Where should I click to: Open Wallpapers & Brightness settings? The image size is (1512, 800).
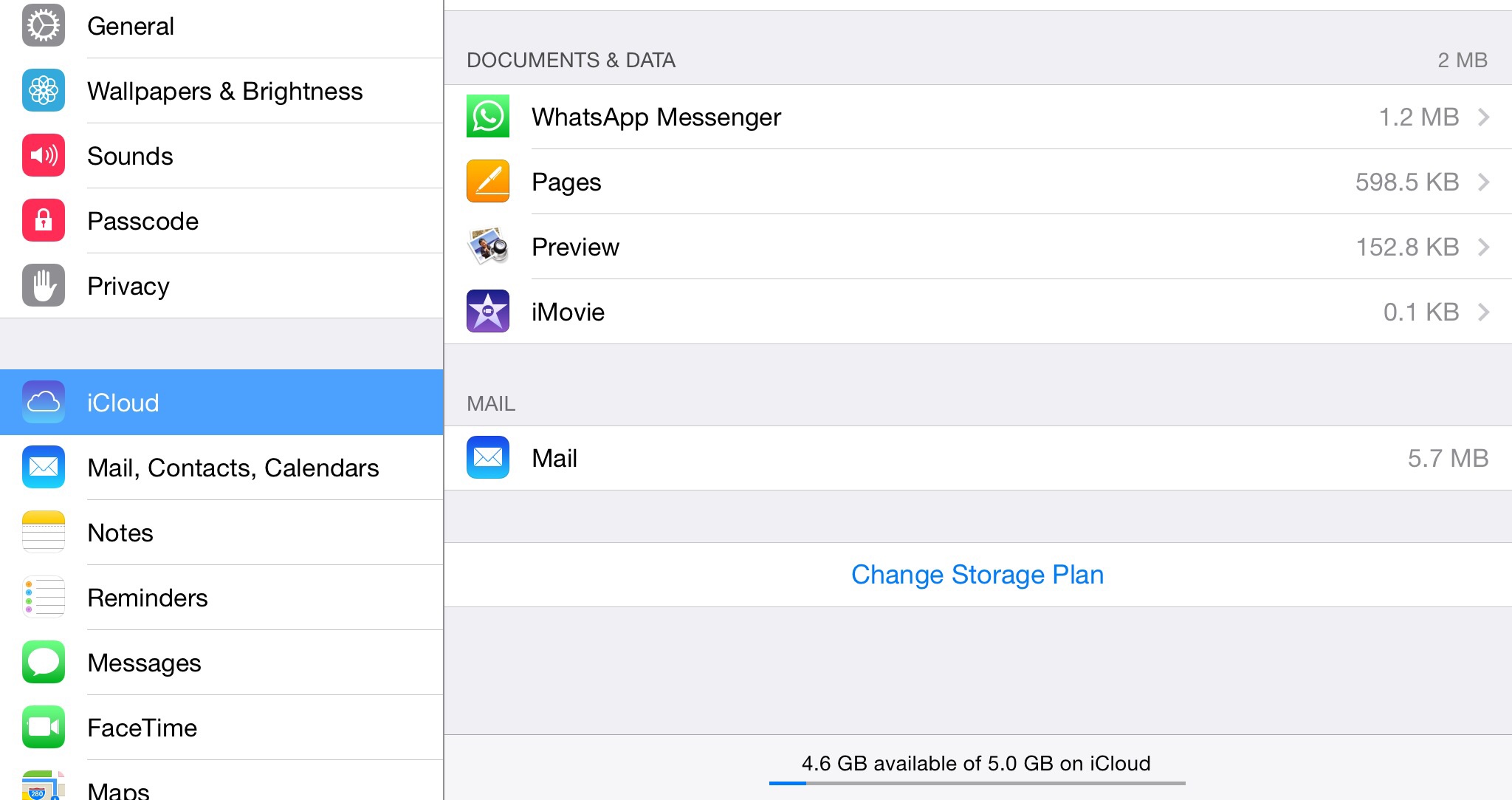click(221, 91)
